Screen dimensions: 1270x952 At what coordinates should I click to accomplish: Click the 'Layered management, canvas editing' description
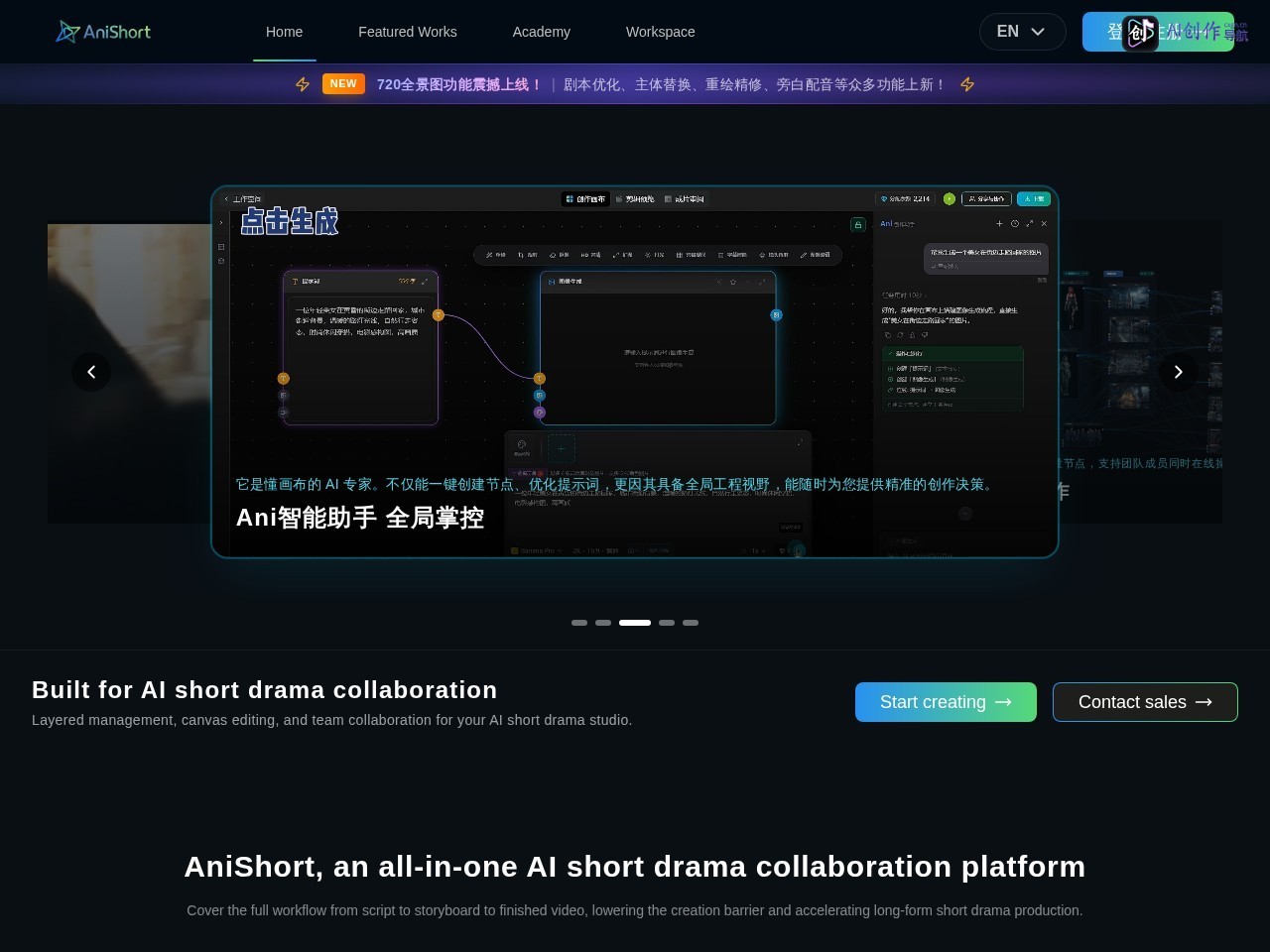coord(331,720)
